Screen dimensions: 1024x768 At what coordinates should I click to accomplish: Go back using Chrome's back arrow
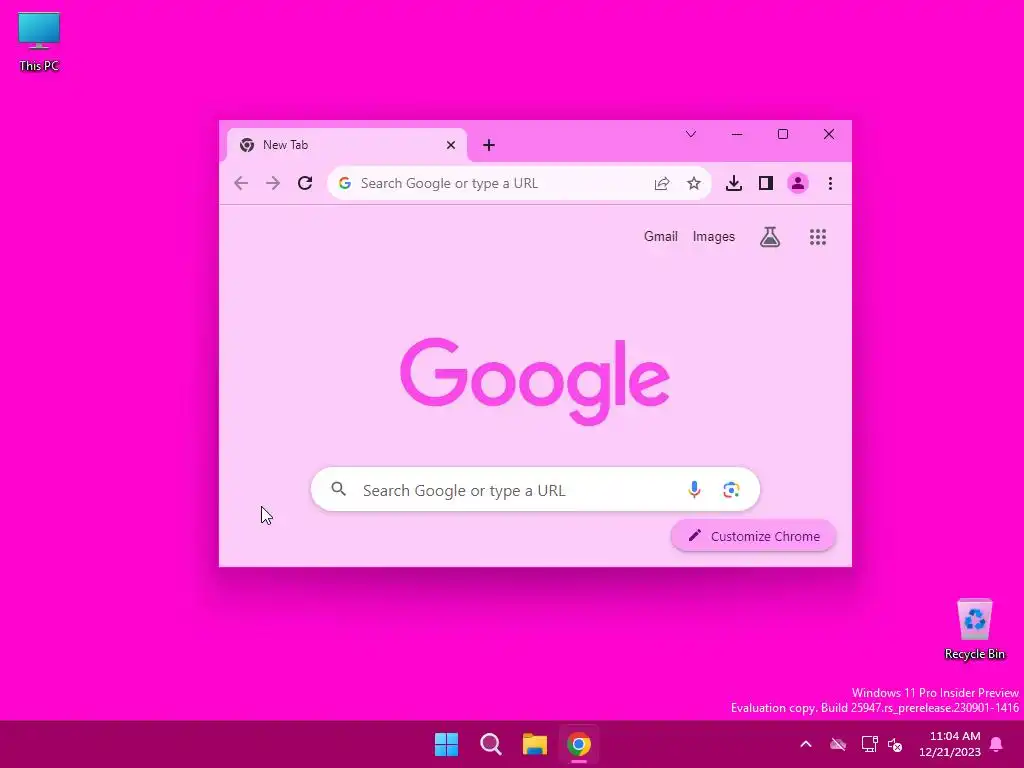click(241, 184)
